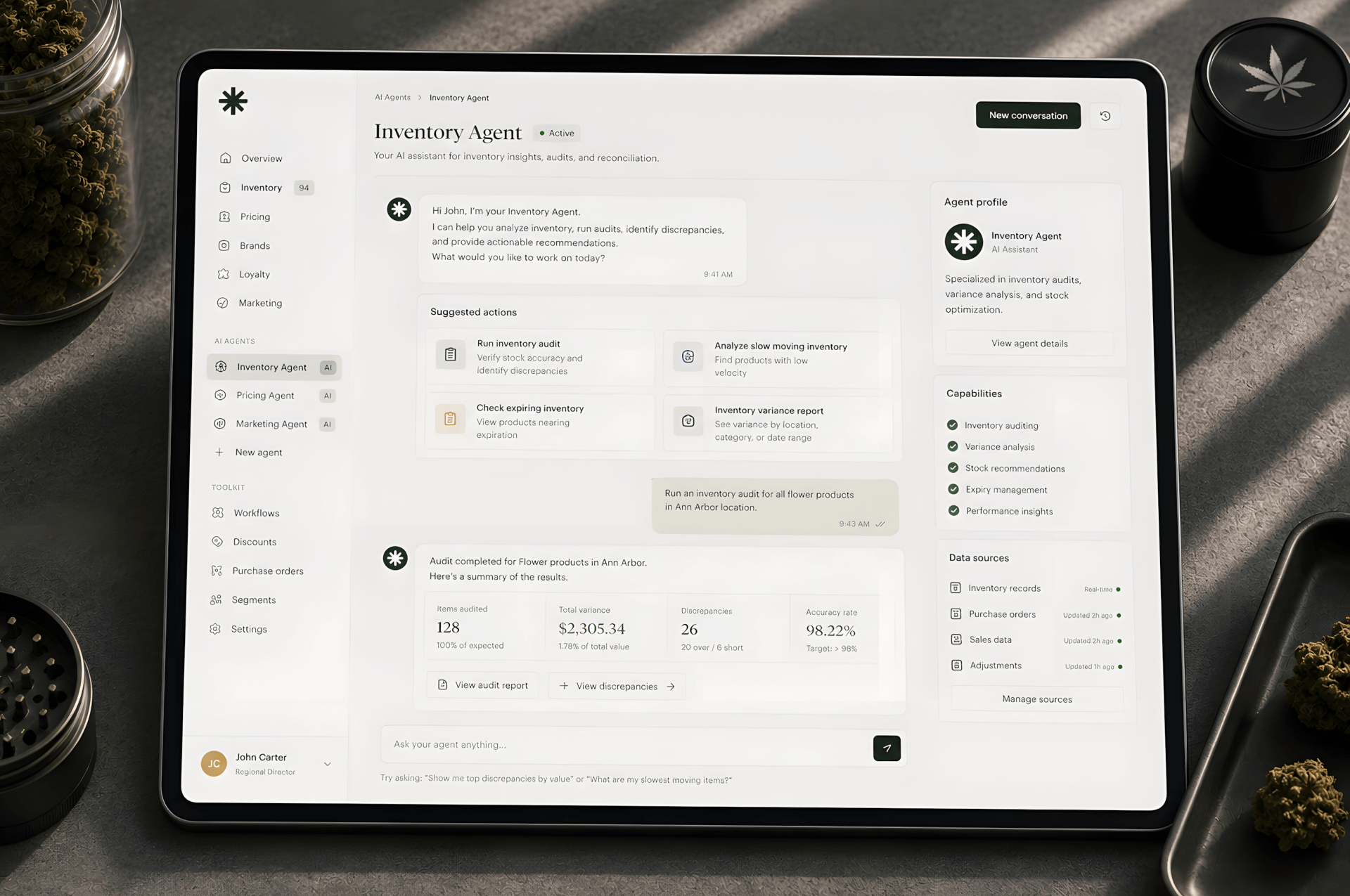This screenshot has width=1350, height=896.
Task: Click the Stock recommendations checkmark
Action: [953, 467]
